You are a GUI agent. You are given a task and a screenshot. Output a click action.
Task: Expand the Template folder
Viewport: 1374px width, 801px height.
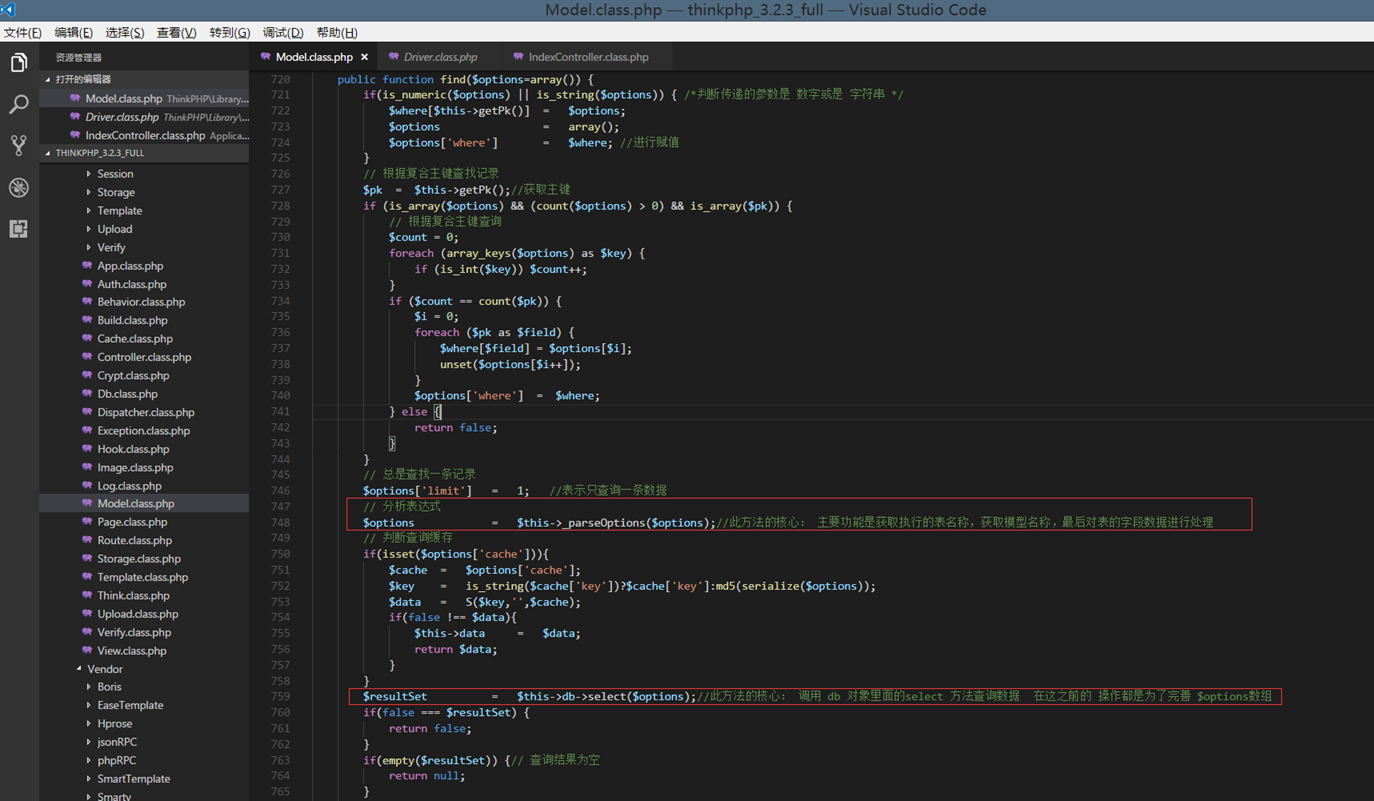(x=88, y=211)
